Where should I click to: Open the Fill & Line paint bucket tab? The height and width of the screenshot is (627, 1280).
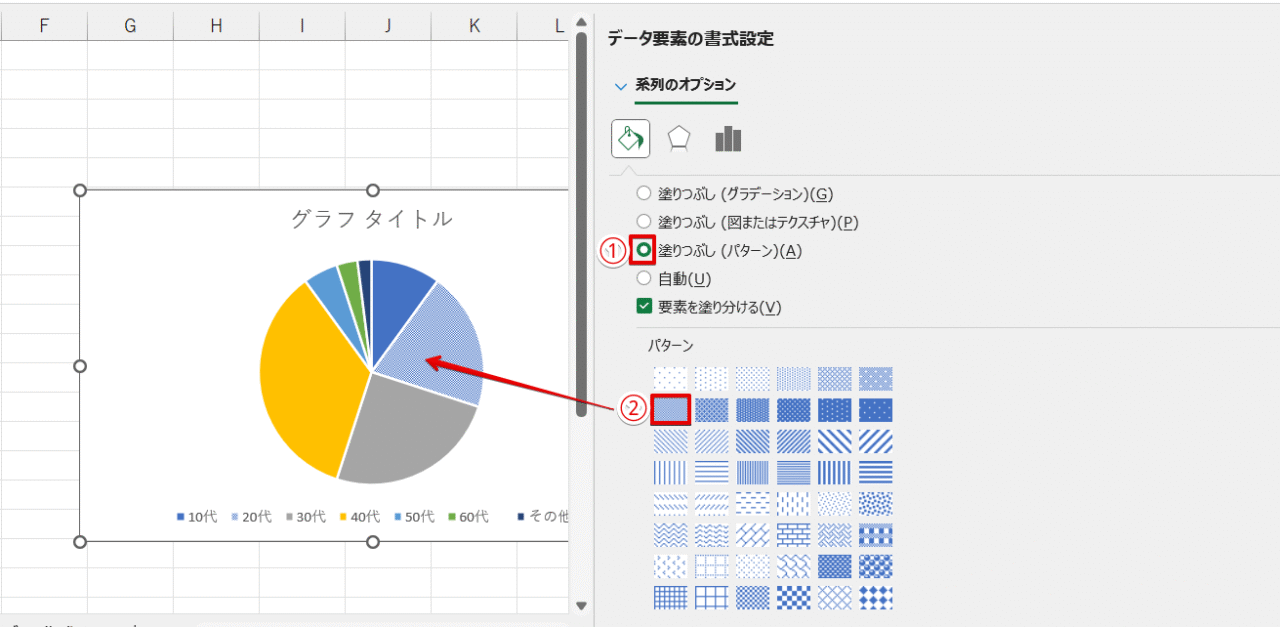630,139
